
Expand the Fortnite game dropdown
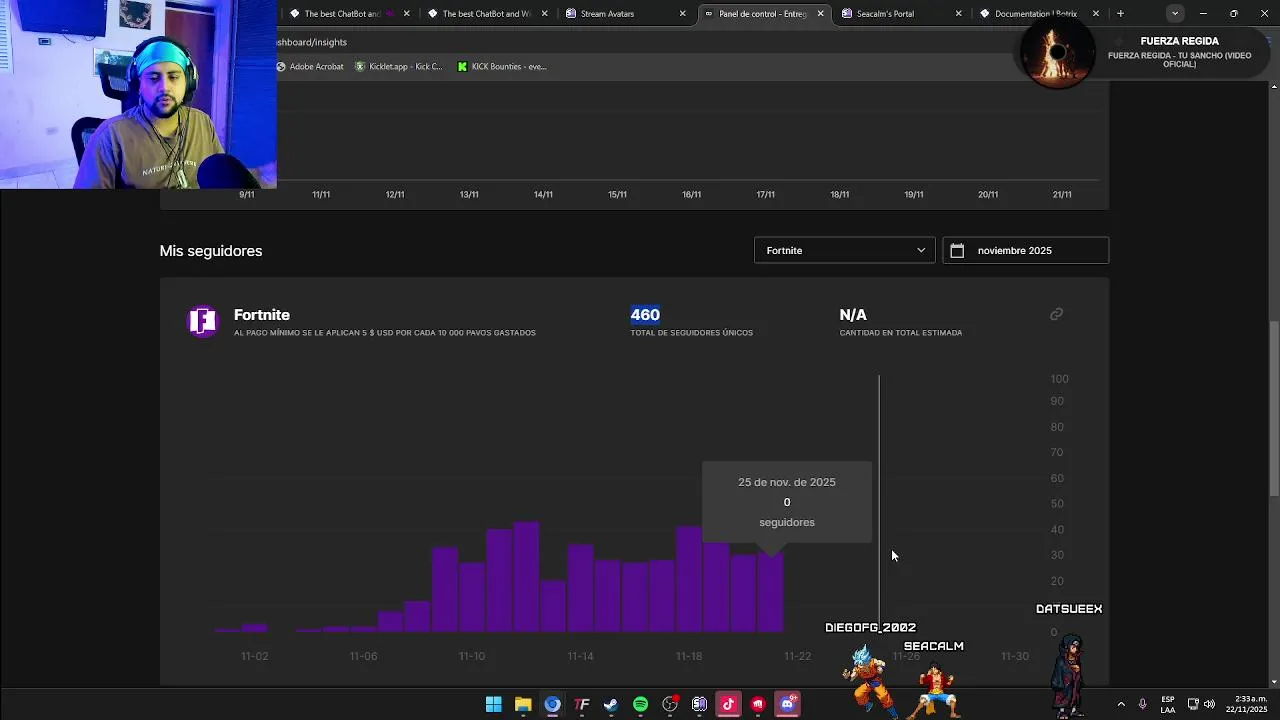[844, 251]
